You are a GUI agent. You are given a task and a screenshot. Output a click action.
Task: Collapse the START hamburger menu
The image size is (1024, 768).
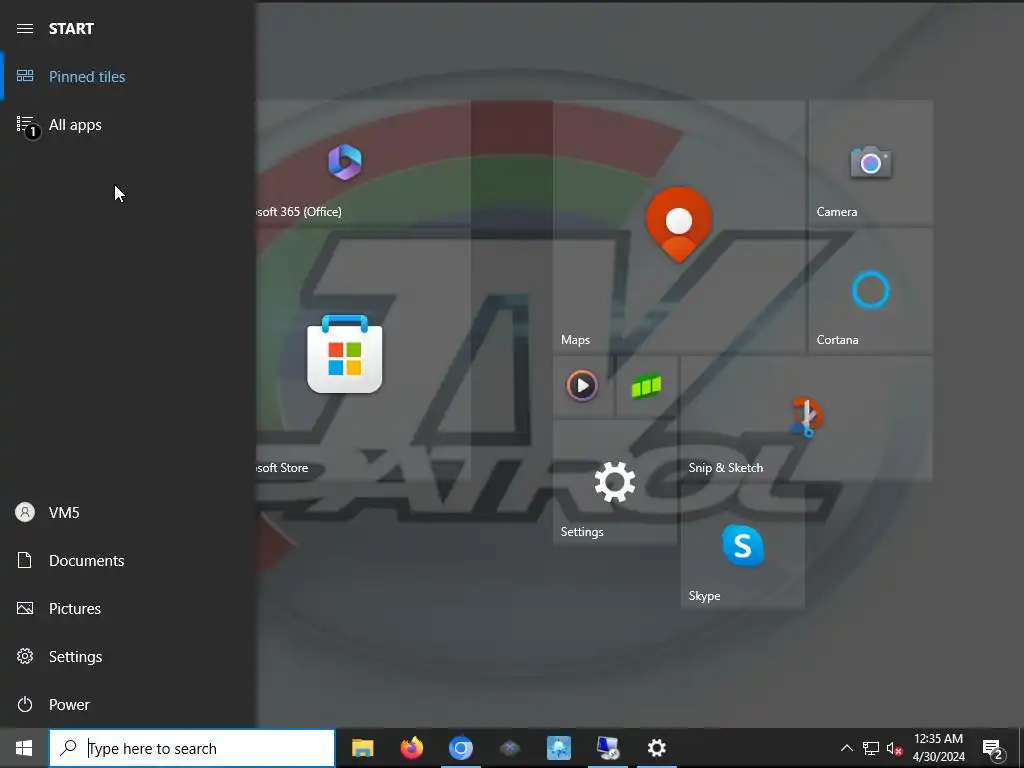25,28
